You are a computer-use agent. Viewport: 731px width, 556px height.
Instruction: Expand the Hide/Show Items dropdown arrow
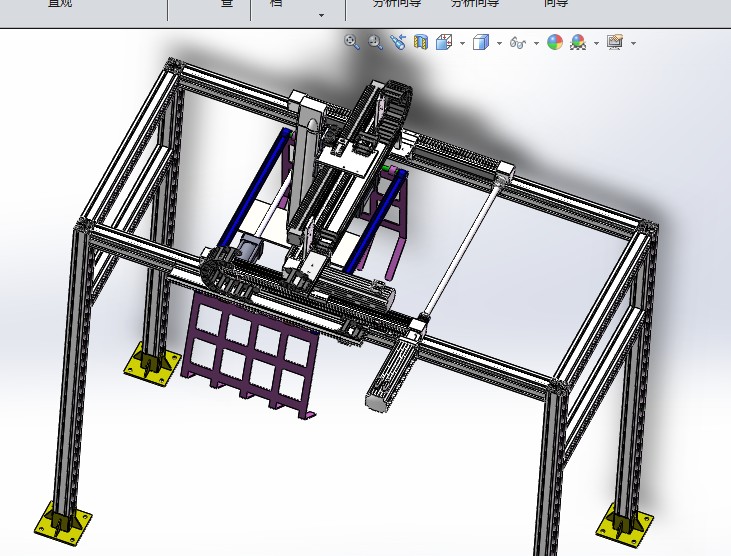(x=536, y=43)
